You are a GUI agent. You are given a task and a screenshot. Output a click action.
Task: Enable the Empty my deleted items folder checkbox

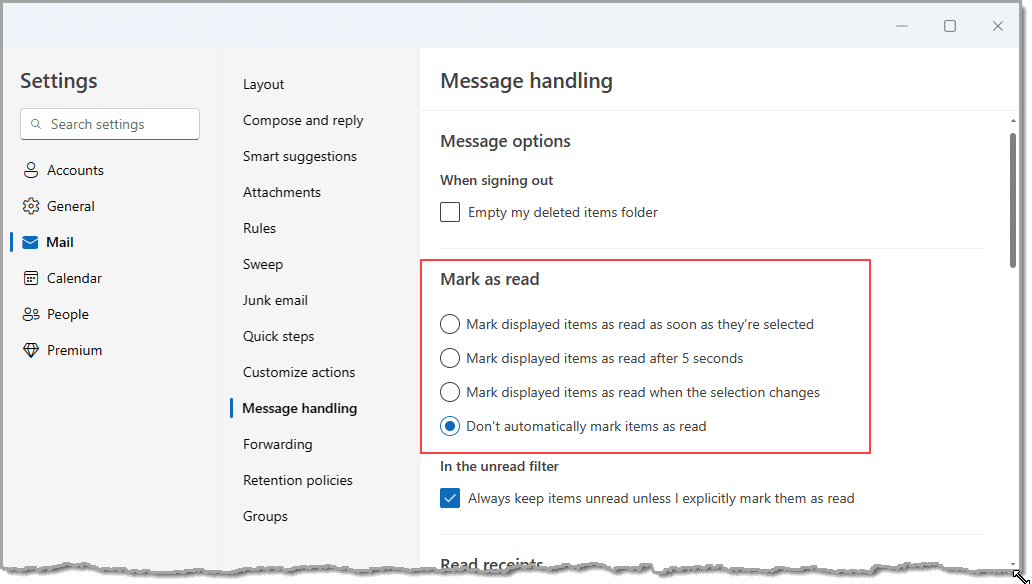449,212
